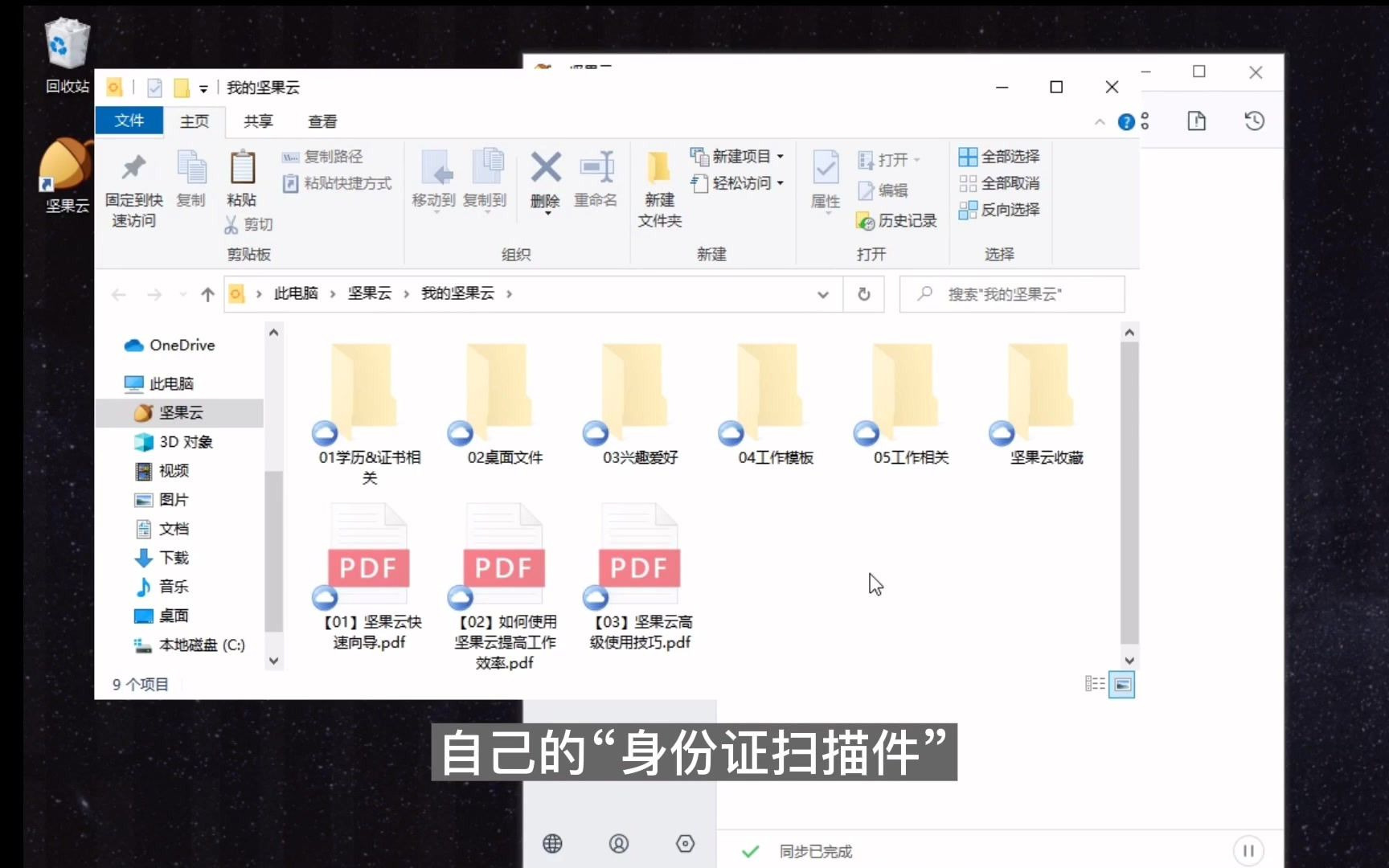Select 下载 in navigation pane

click(x=162, y=558)
